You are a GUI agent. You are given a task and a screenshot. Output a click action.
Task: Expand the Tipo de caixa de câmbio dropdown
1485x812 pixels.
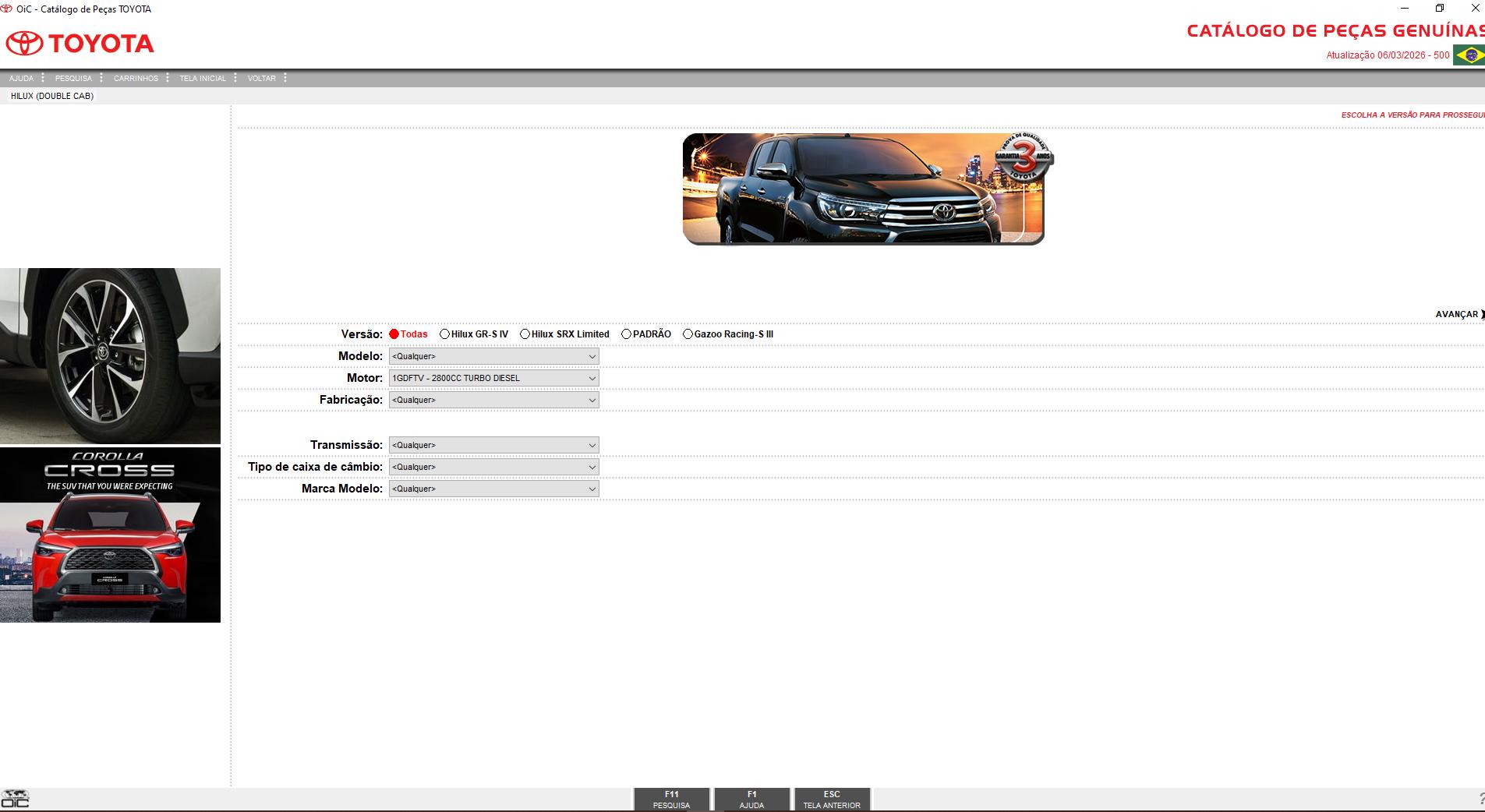[x=493, y=467]
